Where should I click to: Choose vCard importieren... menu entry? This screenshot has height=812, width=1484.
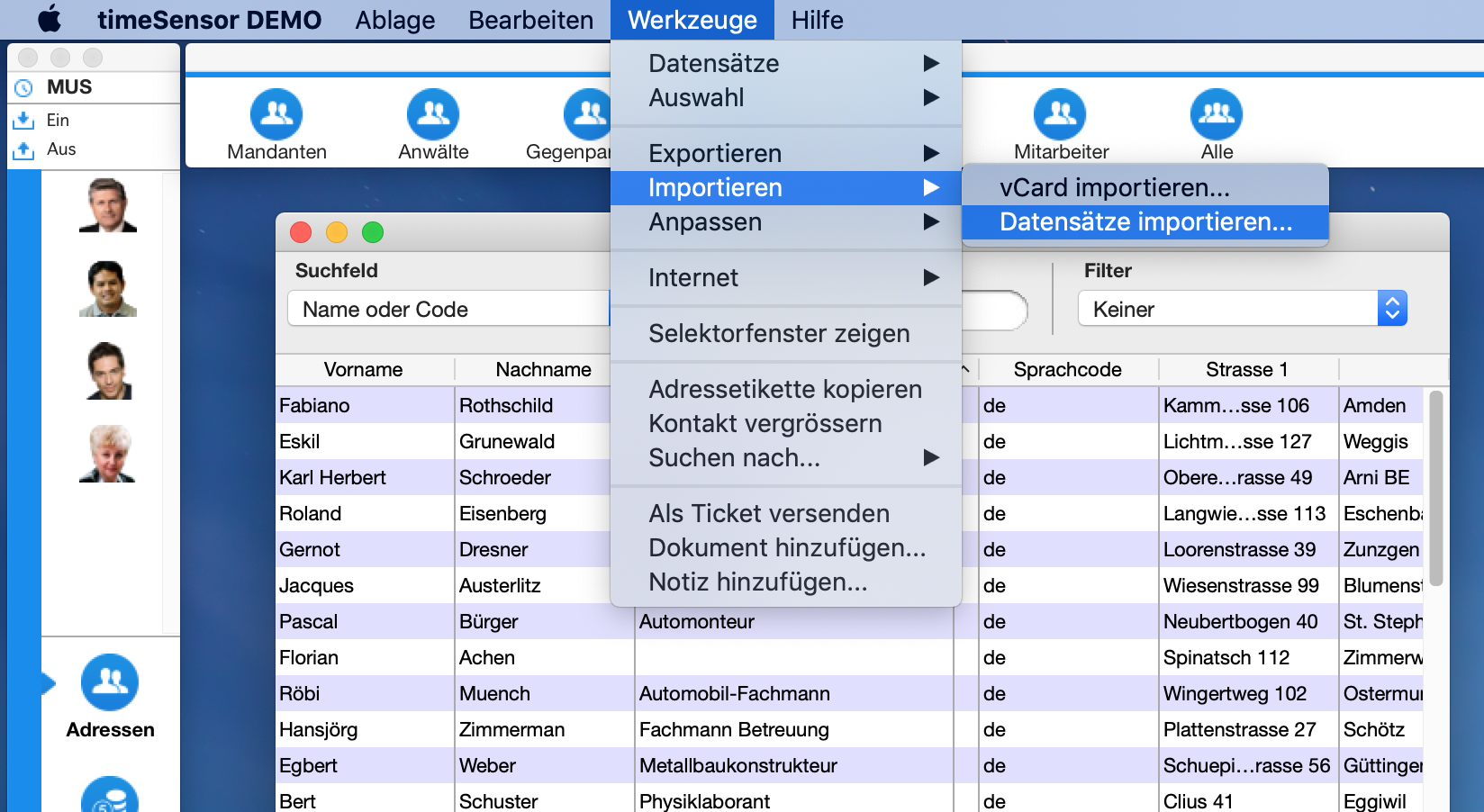pyautogui.click(x=1114, y=187)
